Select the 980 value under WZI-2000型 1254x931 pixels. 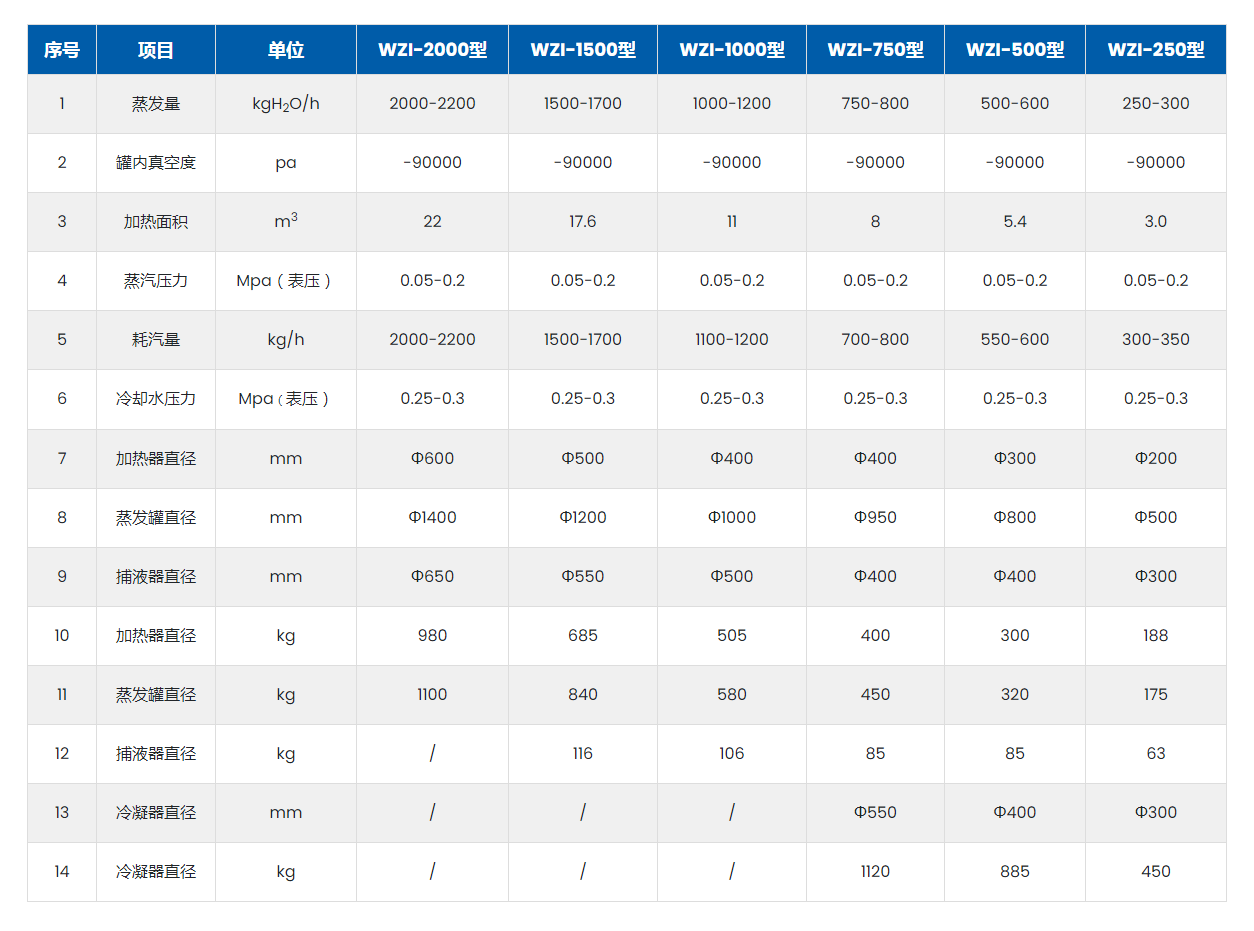[x=432, y=635]
